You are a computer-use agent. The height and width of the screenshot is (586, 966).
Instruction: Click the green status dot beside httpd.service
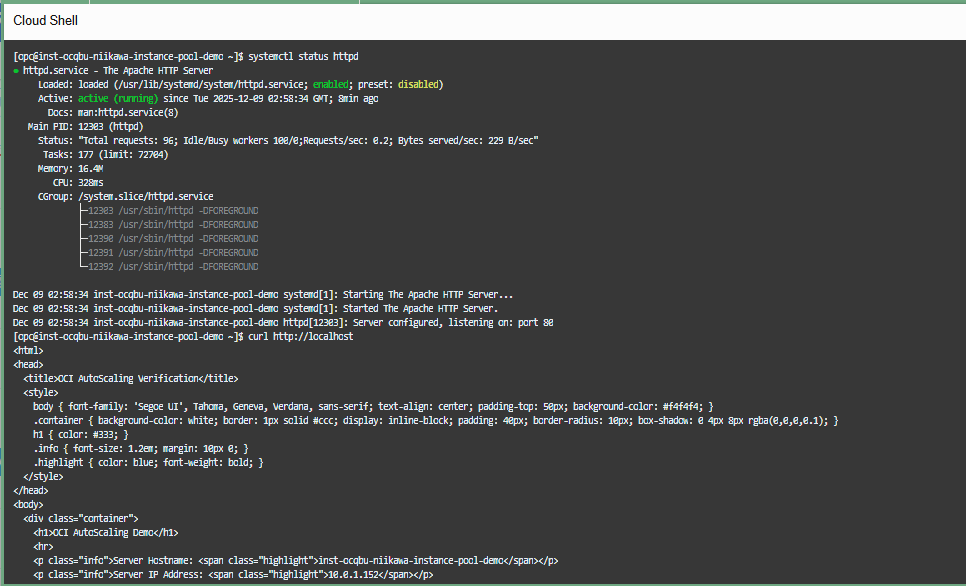(x=16, y=72)
